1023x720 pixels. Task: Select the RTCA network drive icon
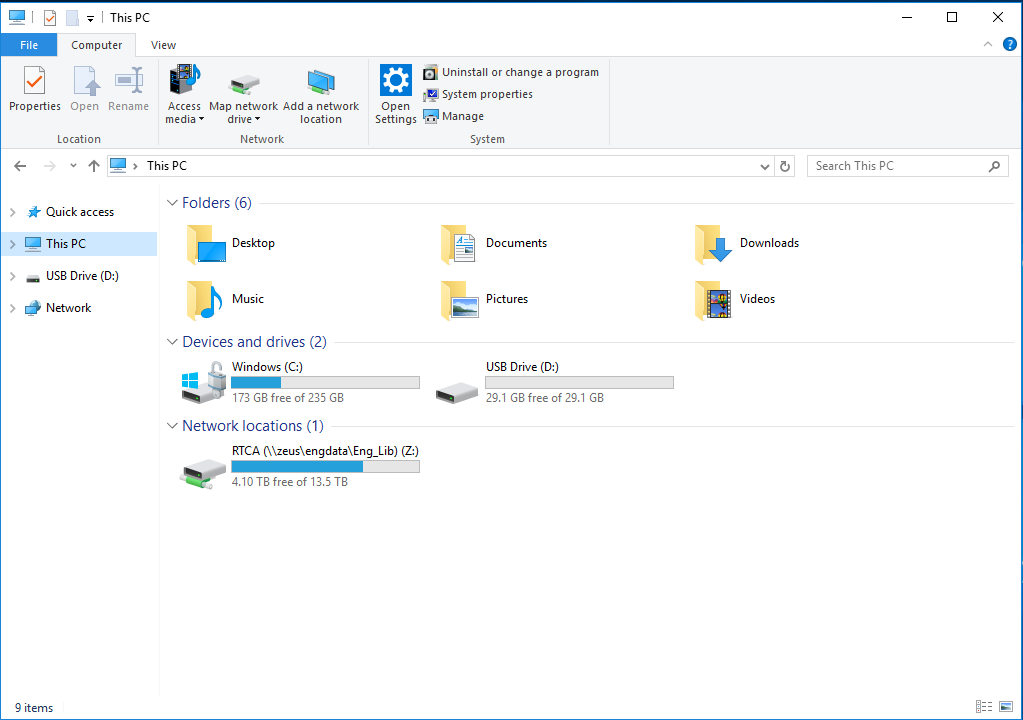tap(204, 473)
